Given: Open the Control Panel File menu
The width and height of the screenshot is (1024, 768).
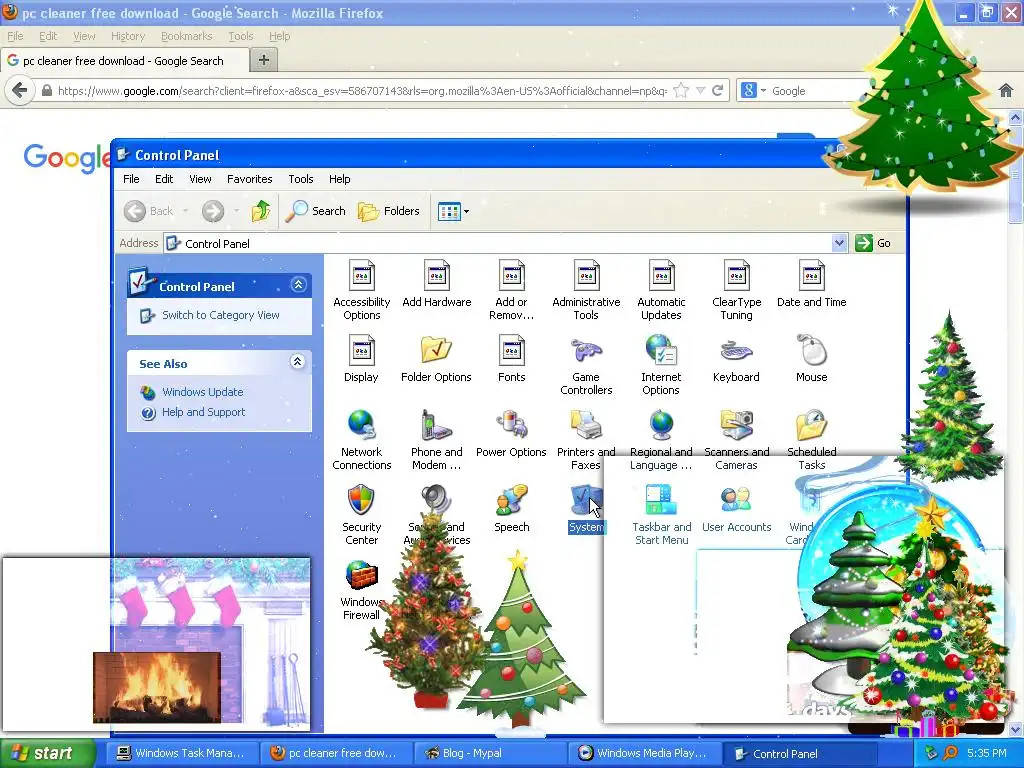Looking at the screenshot, I should [131, 179].
